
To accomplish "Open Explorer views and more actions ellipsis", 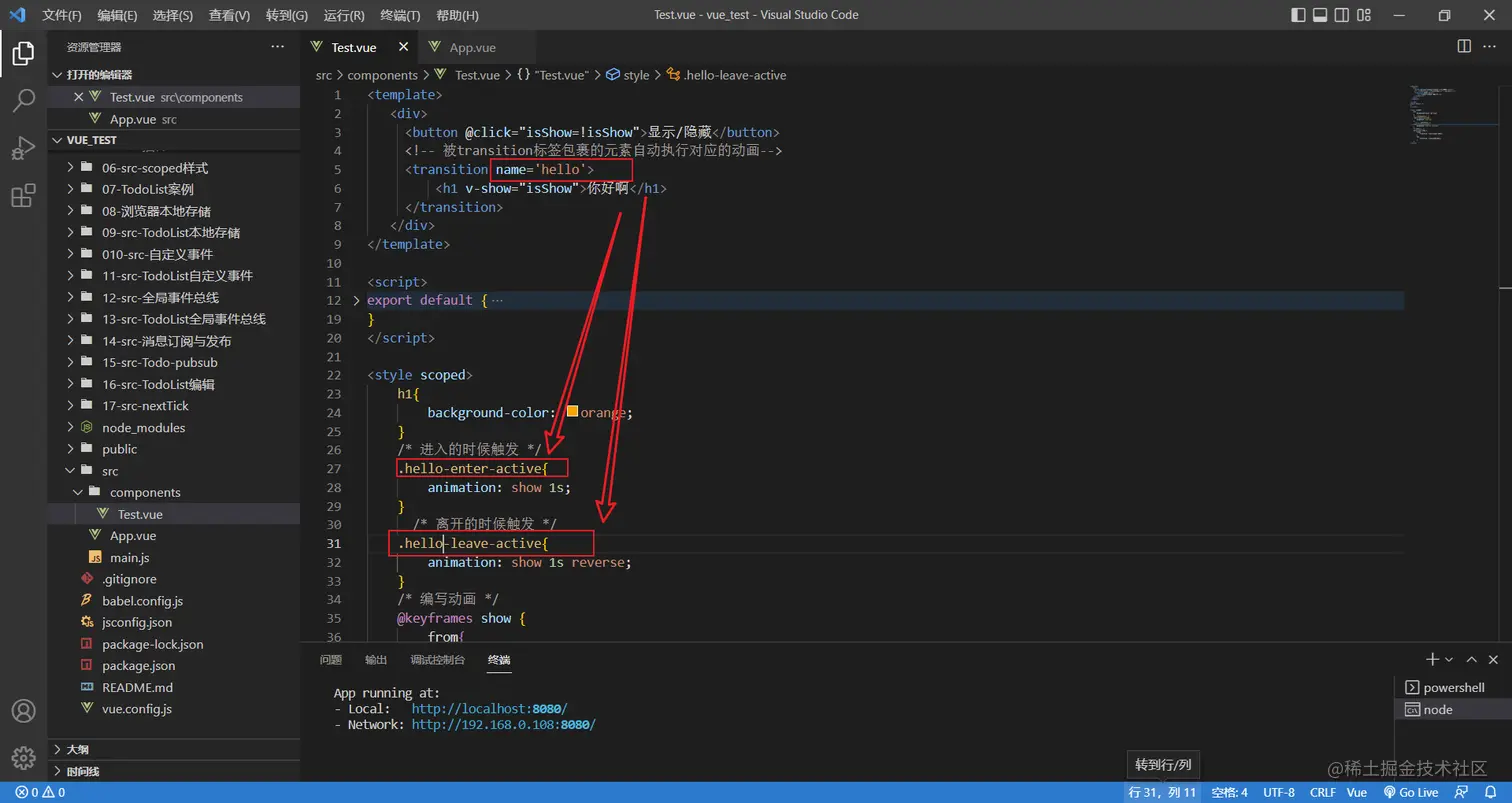I will [277, 47].
